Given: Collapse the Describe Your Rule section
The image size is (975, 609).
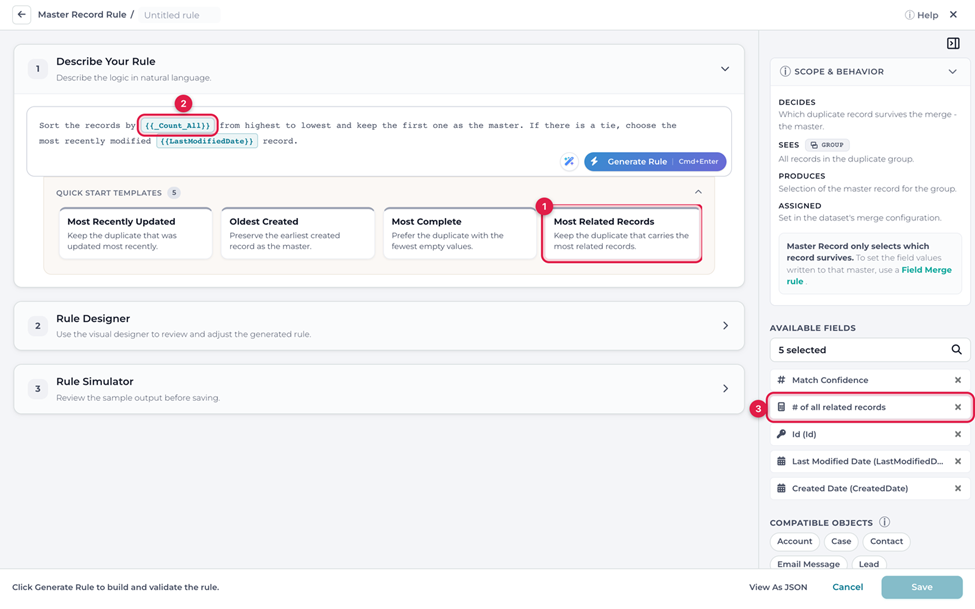Looking at the screenshot, I should click(x=725, y=69).
